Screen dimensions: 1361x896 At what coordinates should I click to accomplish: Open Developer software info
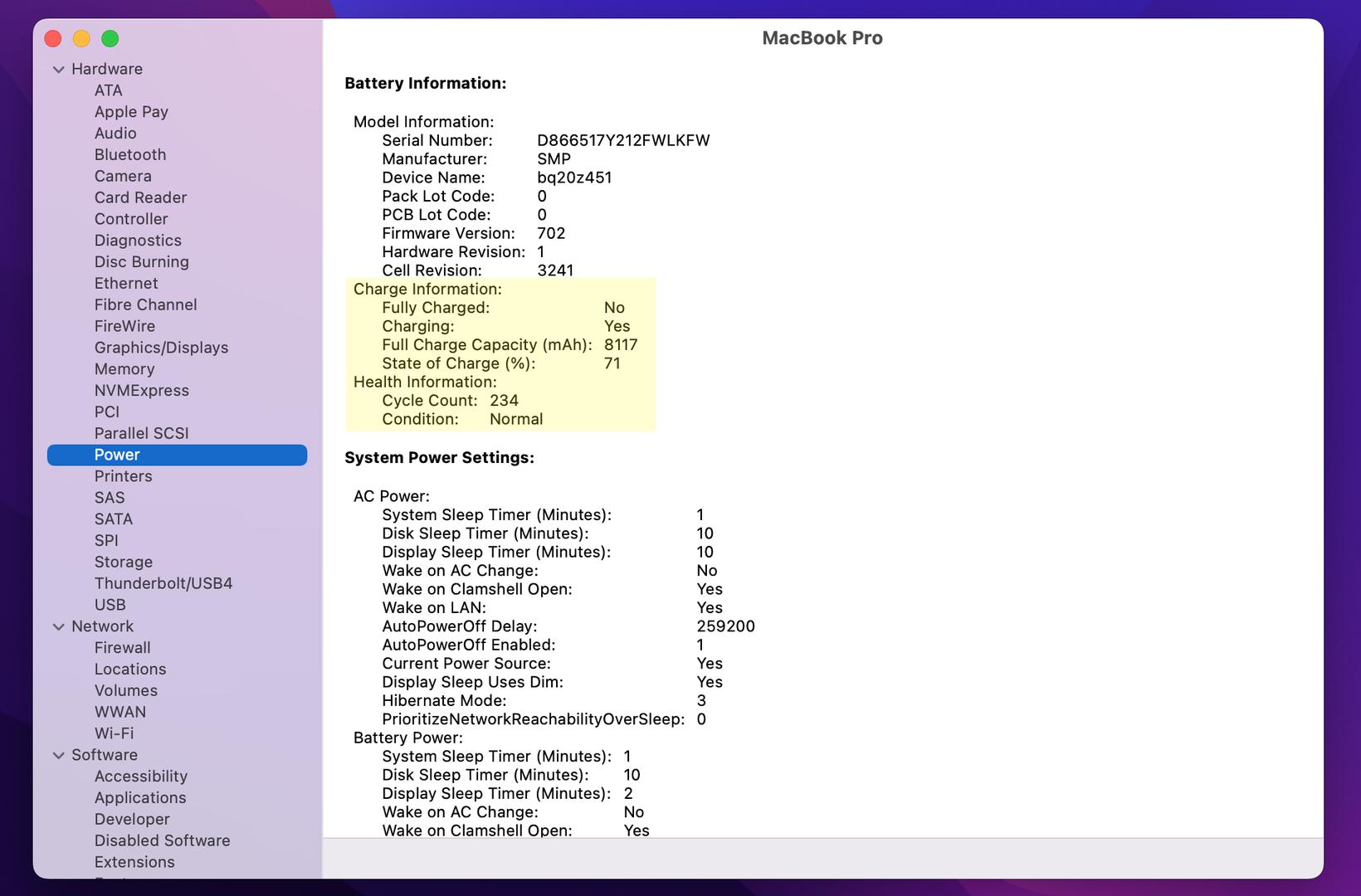click(x=132, y=821)
